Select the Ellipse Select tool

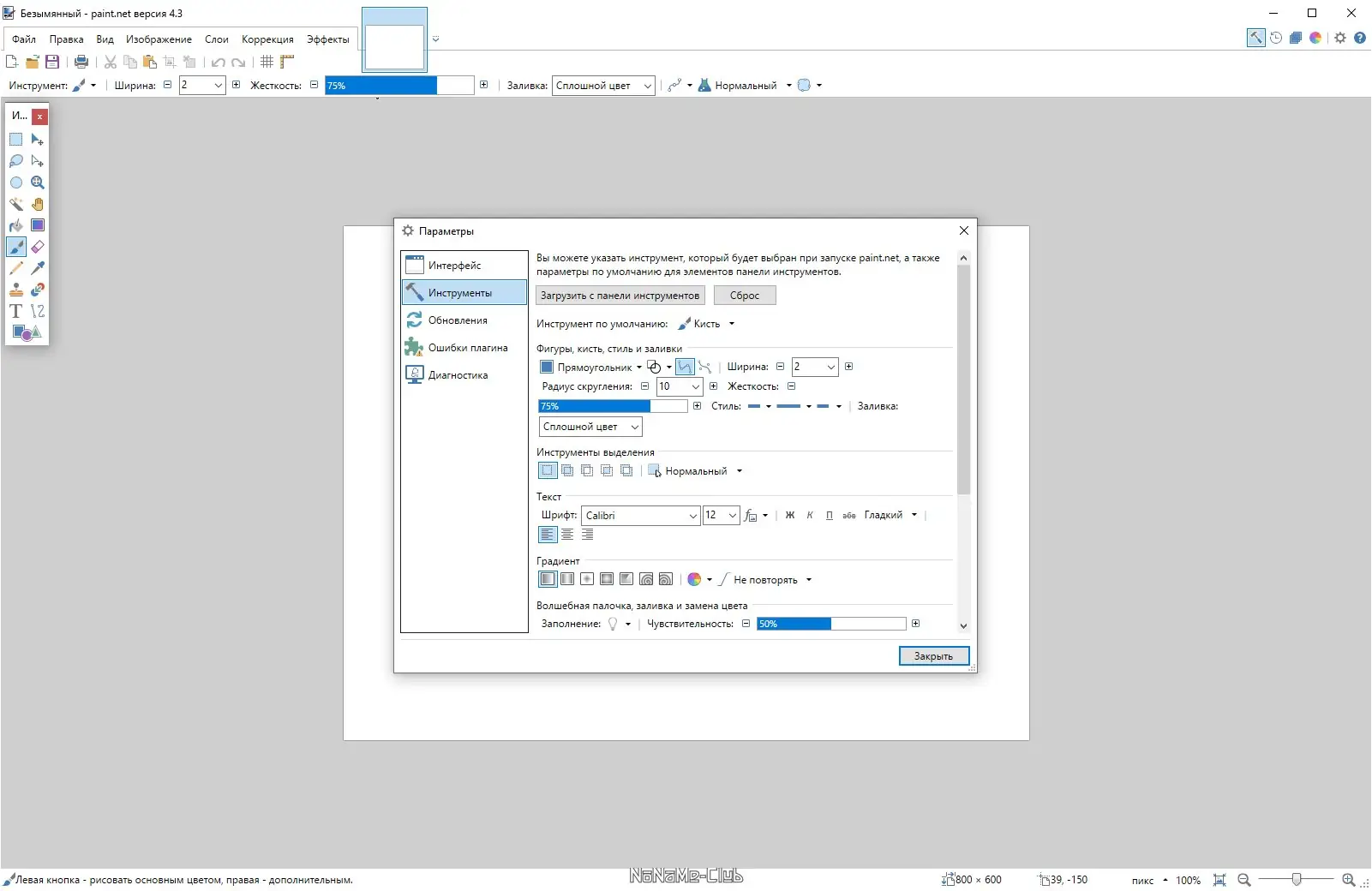coord(16,182)
